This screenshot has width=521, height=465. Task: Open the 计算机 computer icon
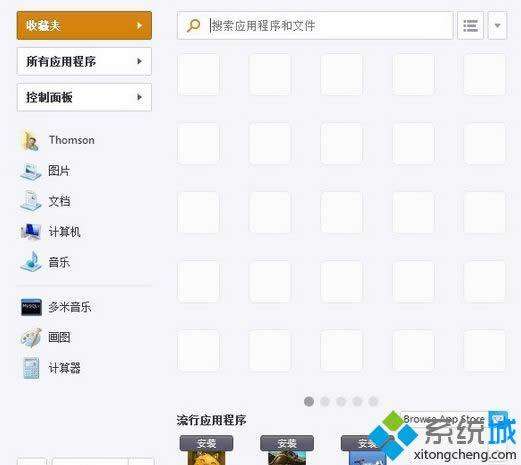pyautogui.click(x=31, y=232)
